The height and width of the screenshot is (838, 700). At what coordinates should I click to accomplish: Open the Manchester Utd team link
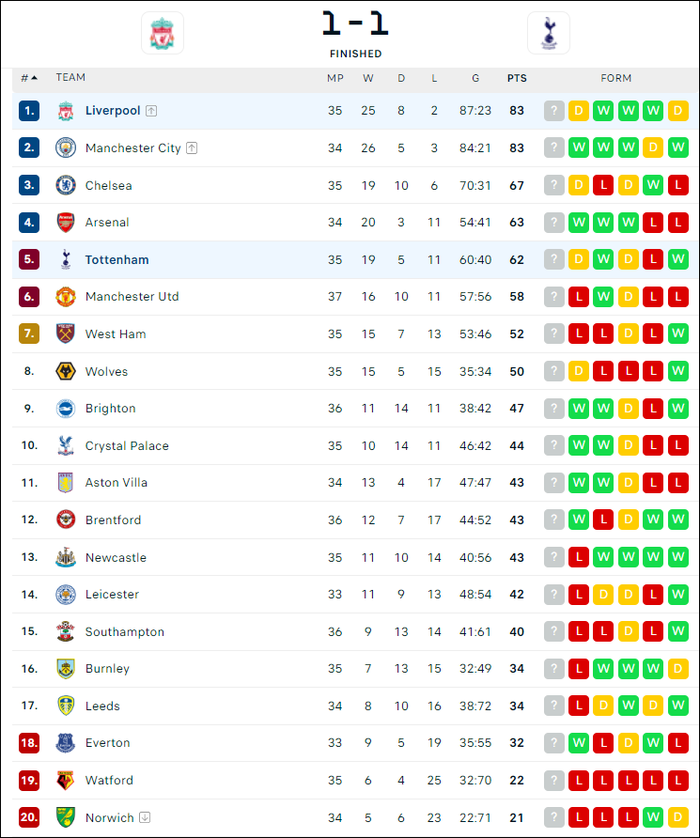click(132, 297)
